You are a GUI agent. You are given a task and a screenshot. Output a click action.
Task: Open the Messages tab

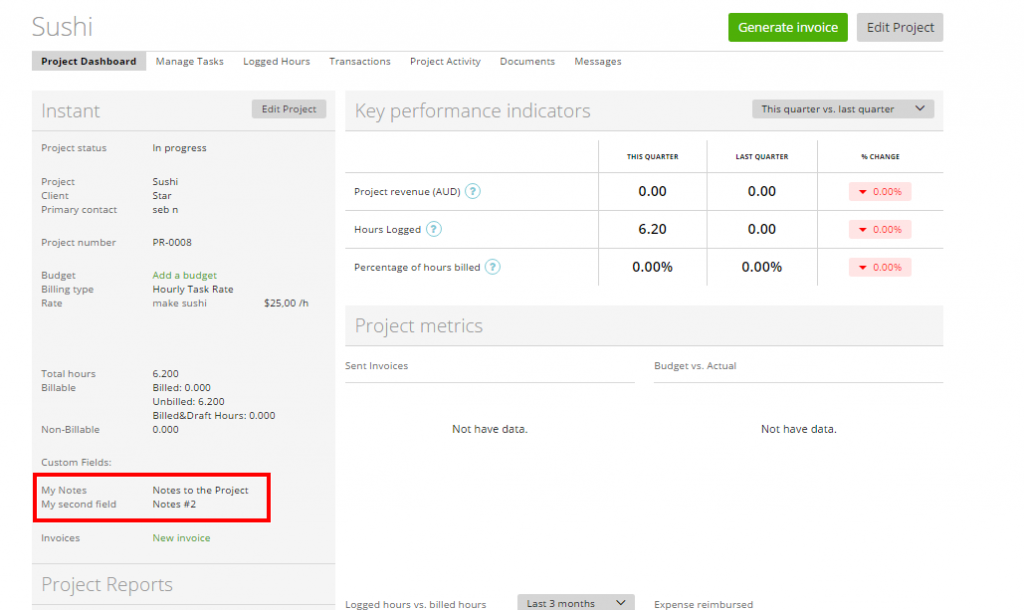[x=597, y=61]
